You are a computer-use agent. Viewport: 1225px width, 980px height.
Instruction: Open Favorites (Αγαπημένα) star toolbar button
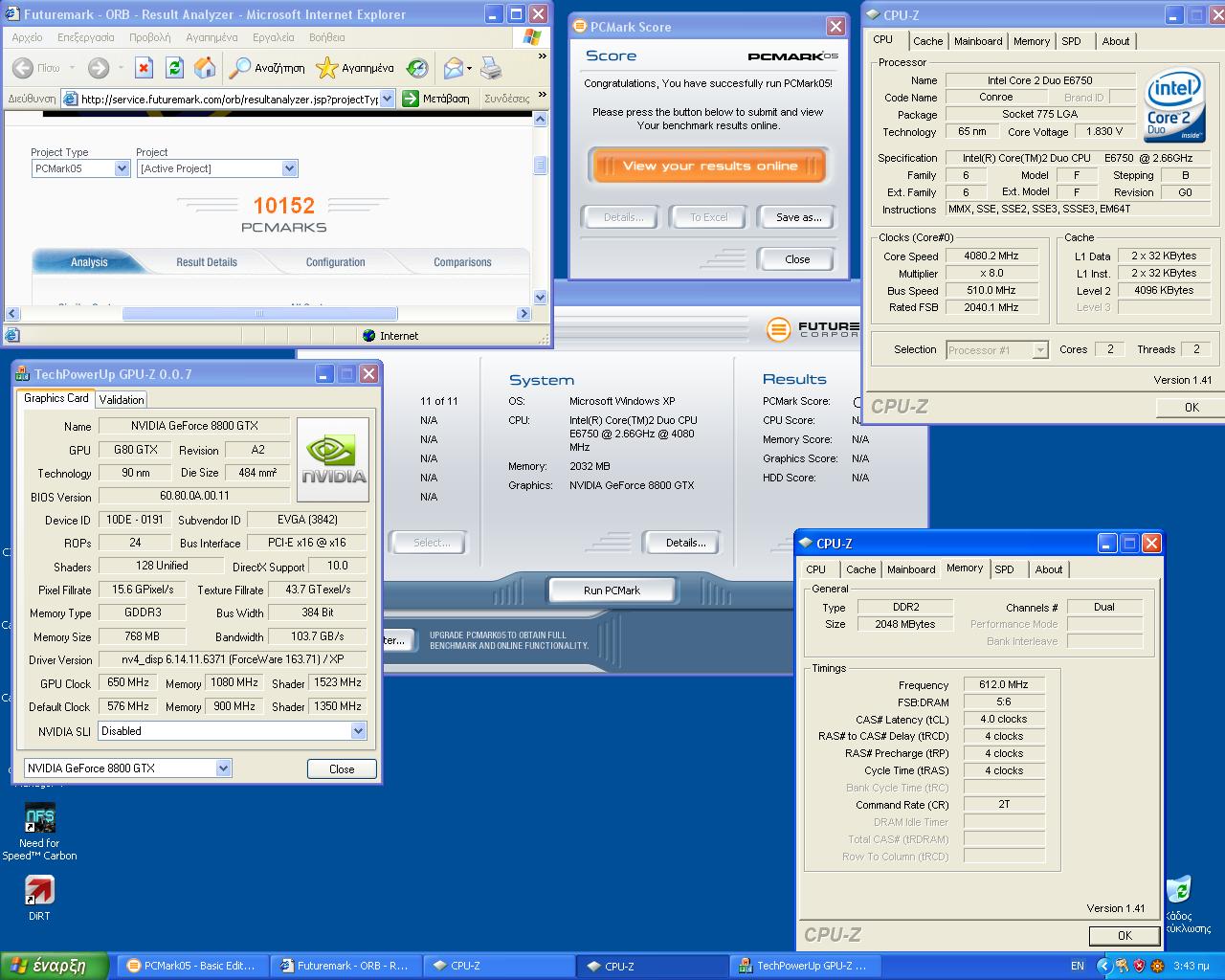click(x=355, y=68)
